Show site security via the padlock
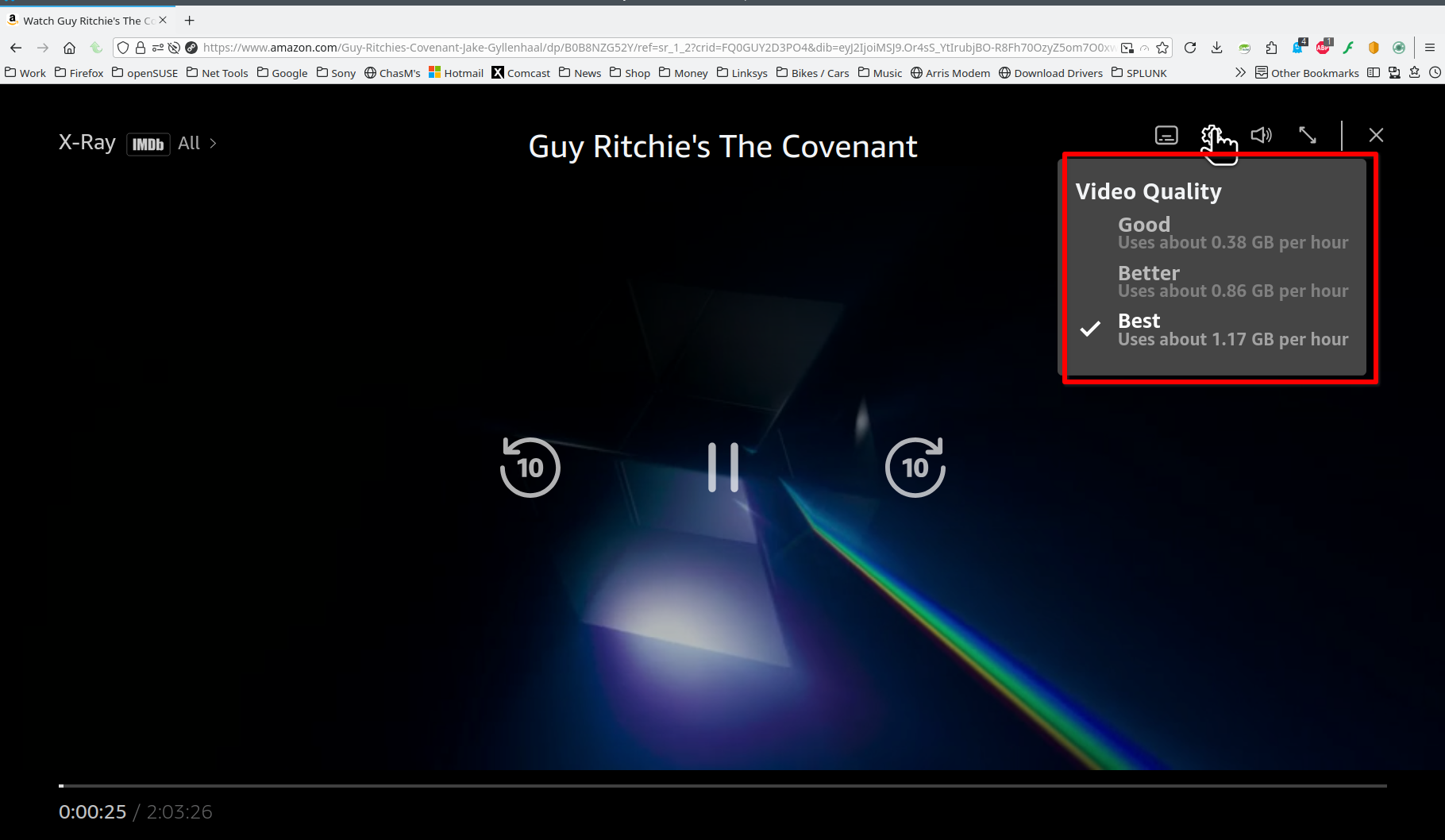1445x840 pixels. tap(141, 48)
